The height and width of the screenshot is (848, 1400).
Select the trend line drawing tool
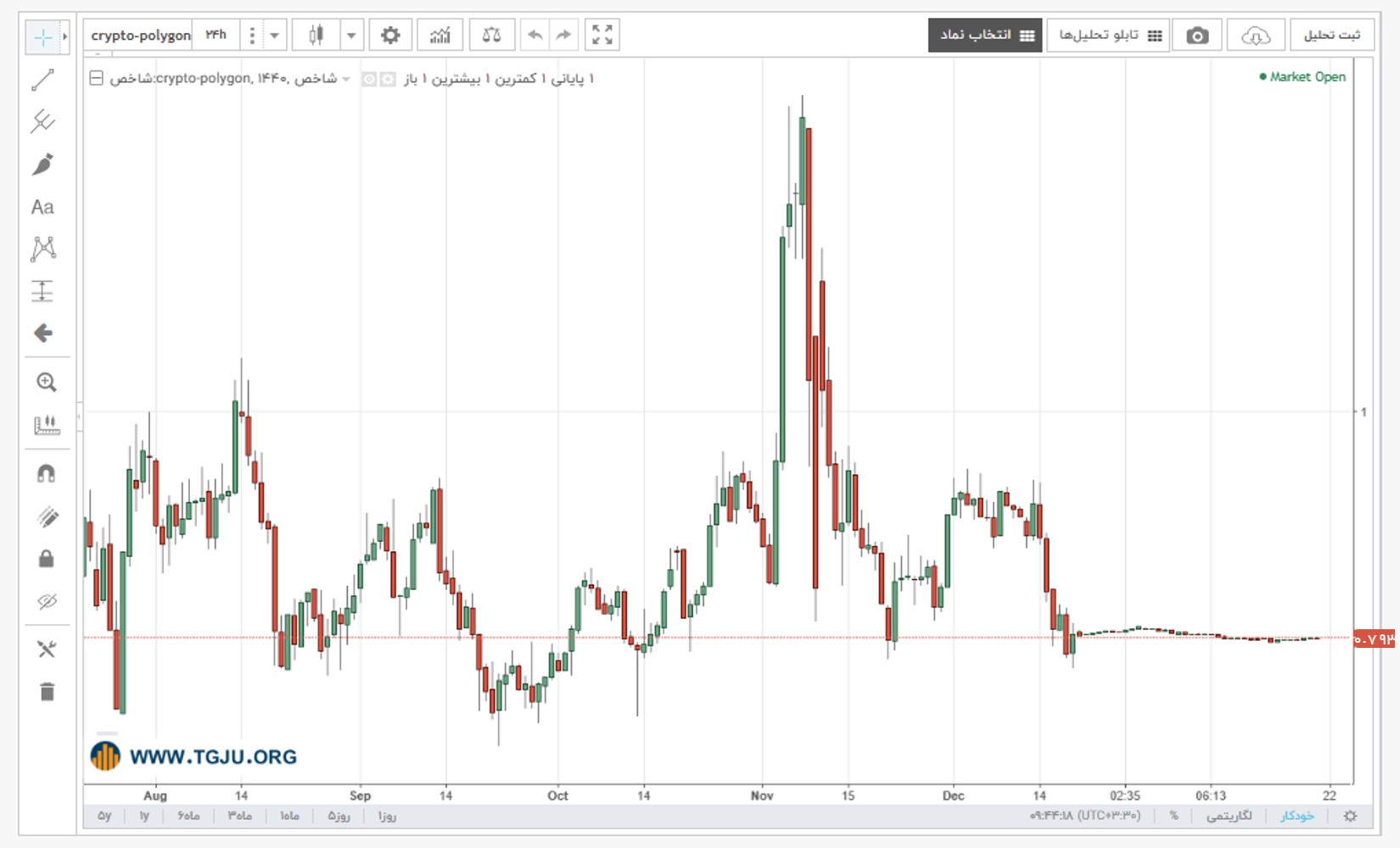pyautogui.click(x=42, y=80)
